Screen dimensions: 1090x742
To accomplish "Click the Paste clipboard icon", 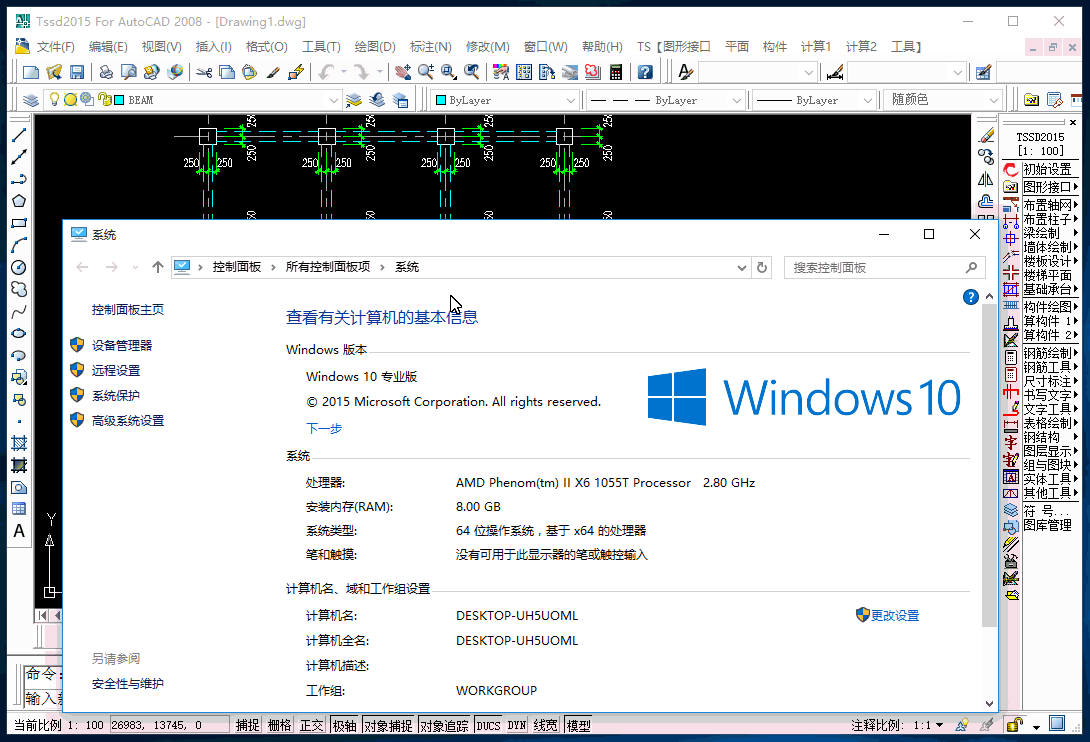I will [250, 72].
